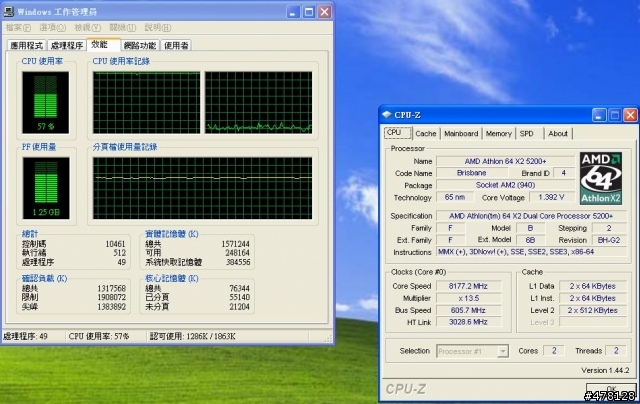The height and width of the screenshot is (404, 640).
Task: Click the commit charge peak '1383892'
Action: (x=111, y=306)
